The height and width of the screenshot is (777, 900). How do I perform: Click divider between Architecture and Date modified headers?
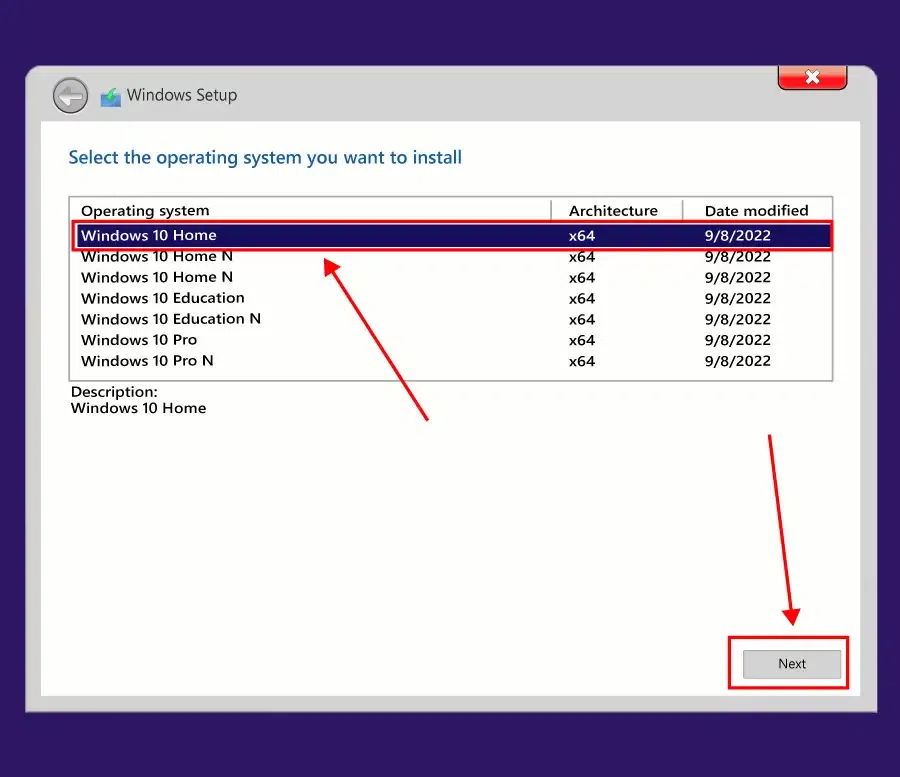point(683,211)
